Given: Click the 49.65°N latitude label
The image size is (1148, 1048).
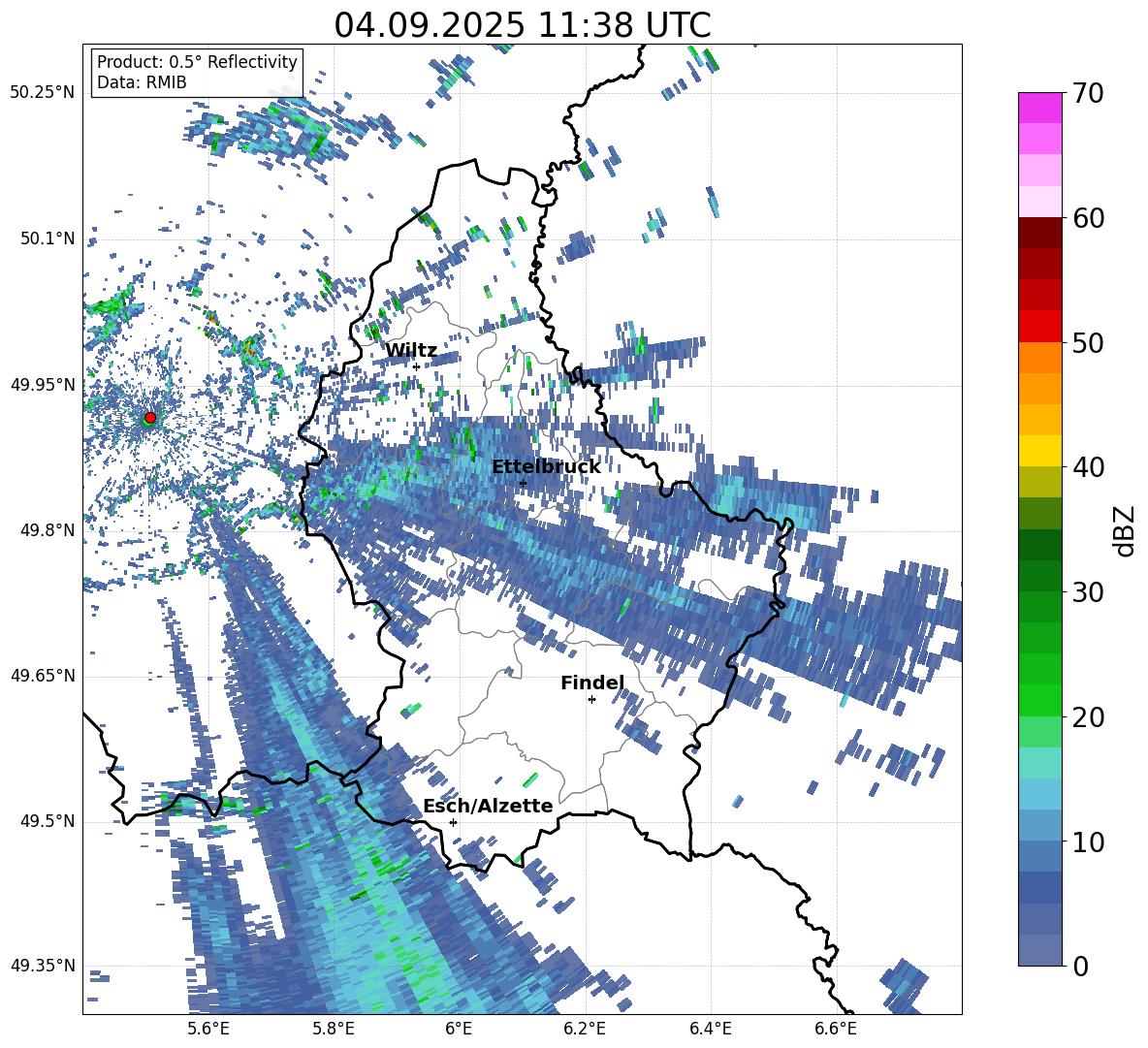Looking at the screenshot, I should (43, 676).
